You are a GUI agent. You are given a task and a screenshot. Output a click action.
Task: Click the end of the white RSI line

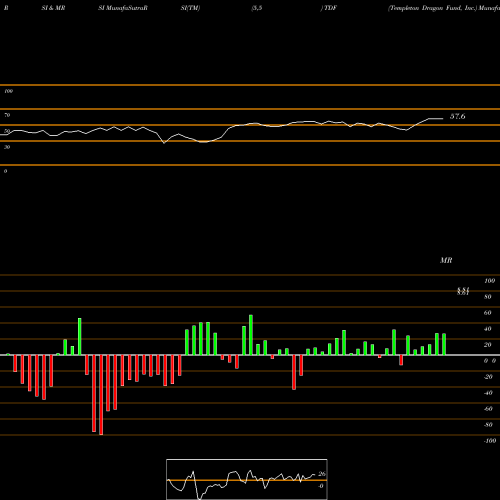click(443, 118)
